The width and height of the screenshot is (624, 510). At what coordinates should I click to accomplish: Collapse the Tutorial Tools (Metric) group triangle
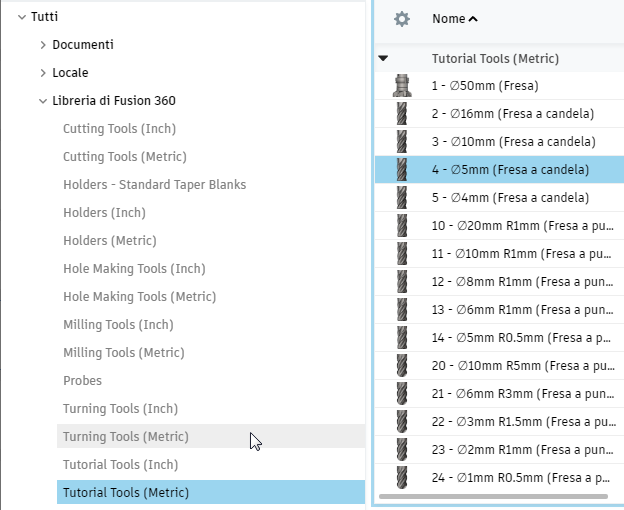click(384, 59)
